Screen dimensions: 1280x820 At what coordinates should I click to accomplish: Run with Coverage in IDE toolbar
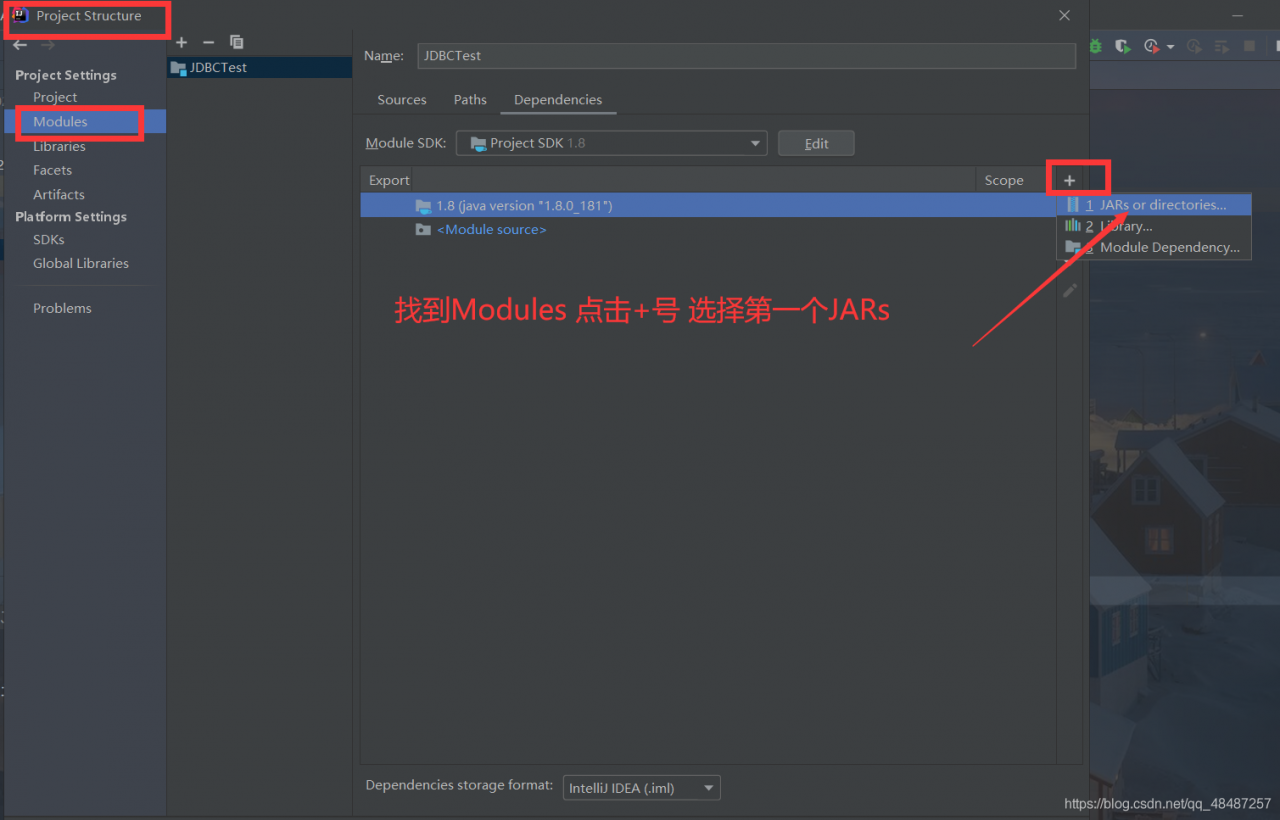1123,46
